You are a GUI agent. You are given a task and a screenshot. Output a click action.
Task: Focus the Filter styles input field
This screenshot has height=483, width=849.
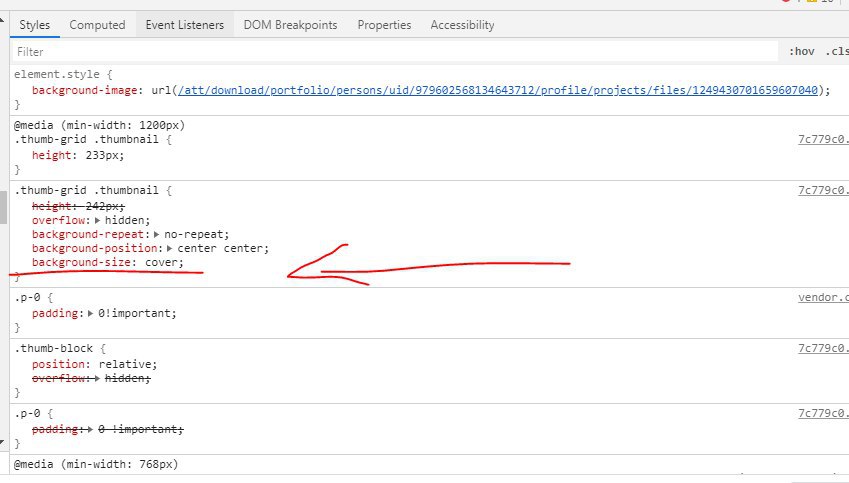pyautogui.click(x=395, y=52)
